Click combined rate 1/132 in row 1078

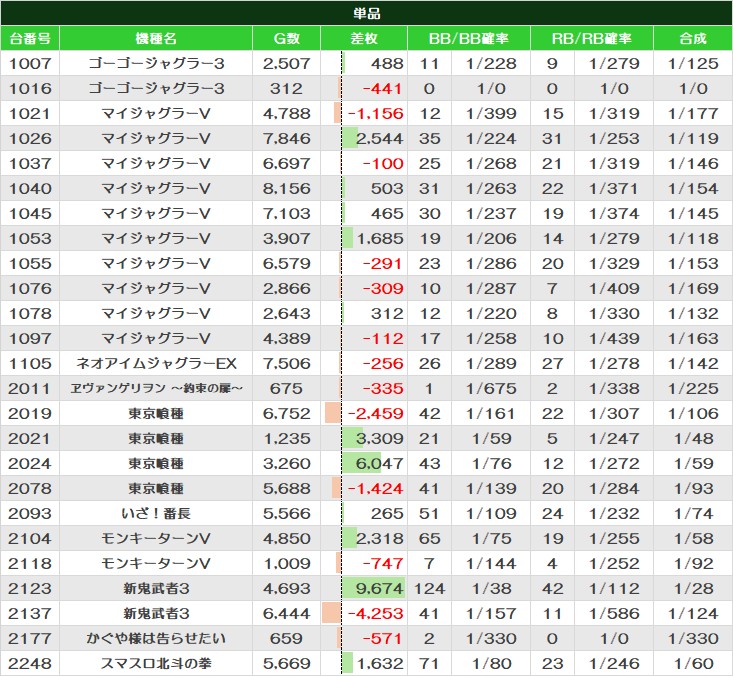[x=693, y=314]
